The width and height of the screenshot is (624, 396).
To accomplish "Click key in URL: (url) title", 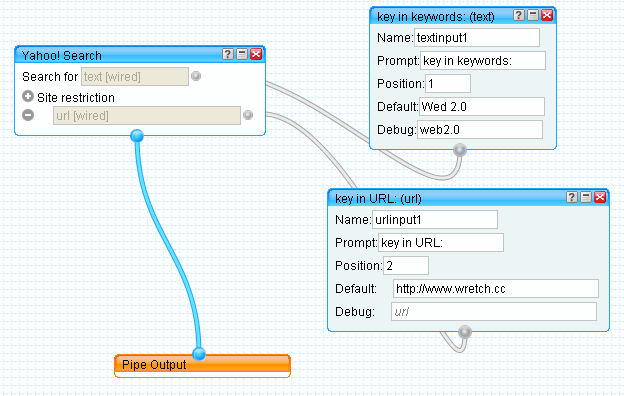I will tap(378, 199).
